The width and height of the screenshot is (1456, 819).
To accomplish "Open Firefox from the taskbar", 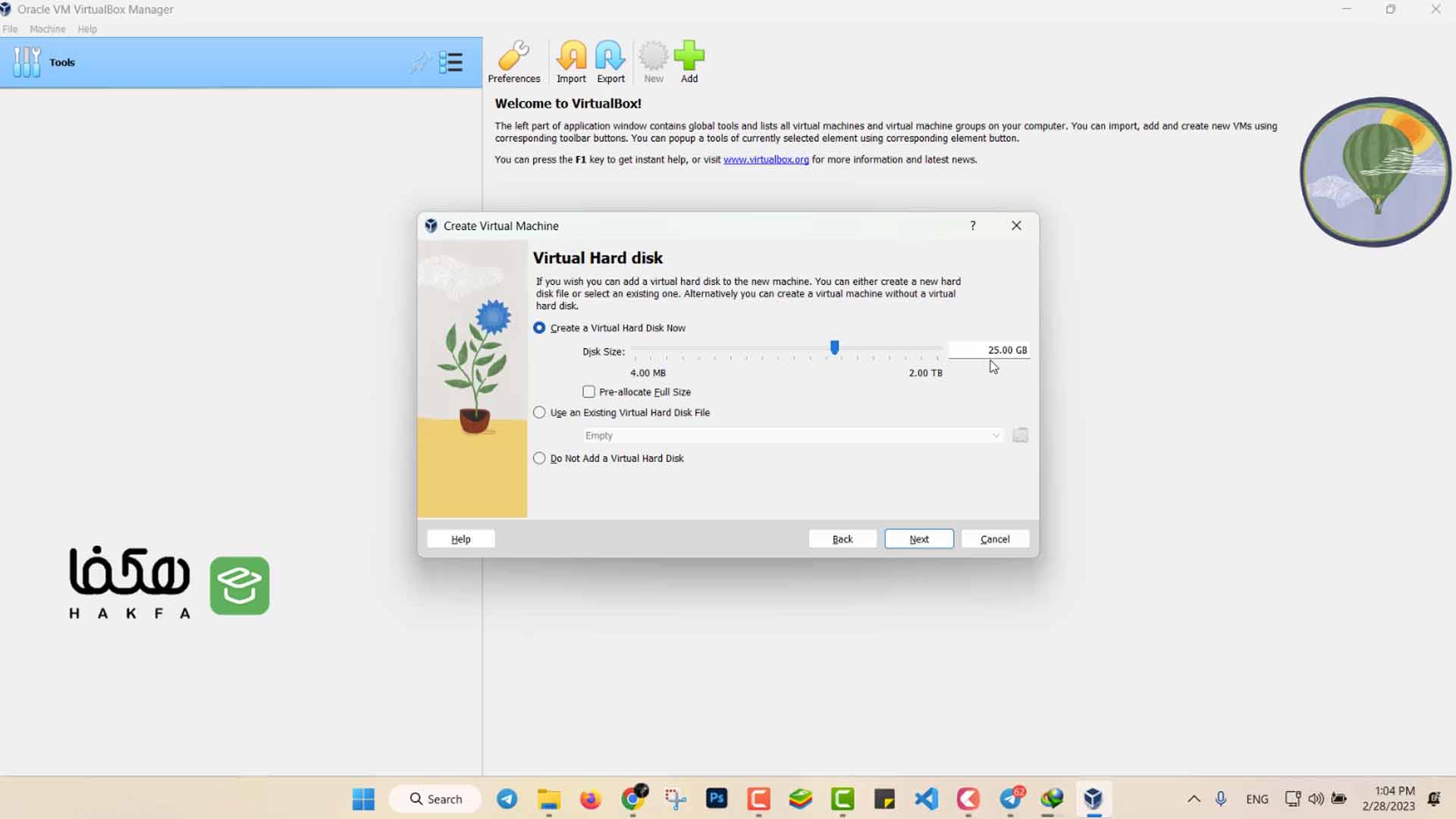I will pyautogui.click(x=590, y=799).
